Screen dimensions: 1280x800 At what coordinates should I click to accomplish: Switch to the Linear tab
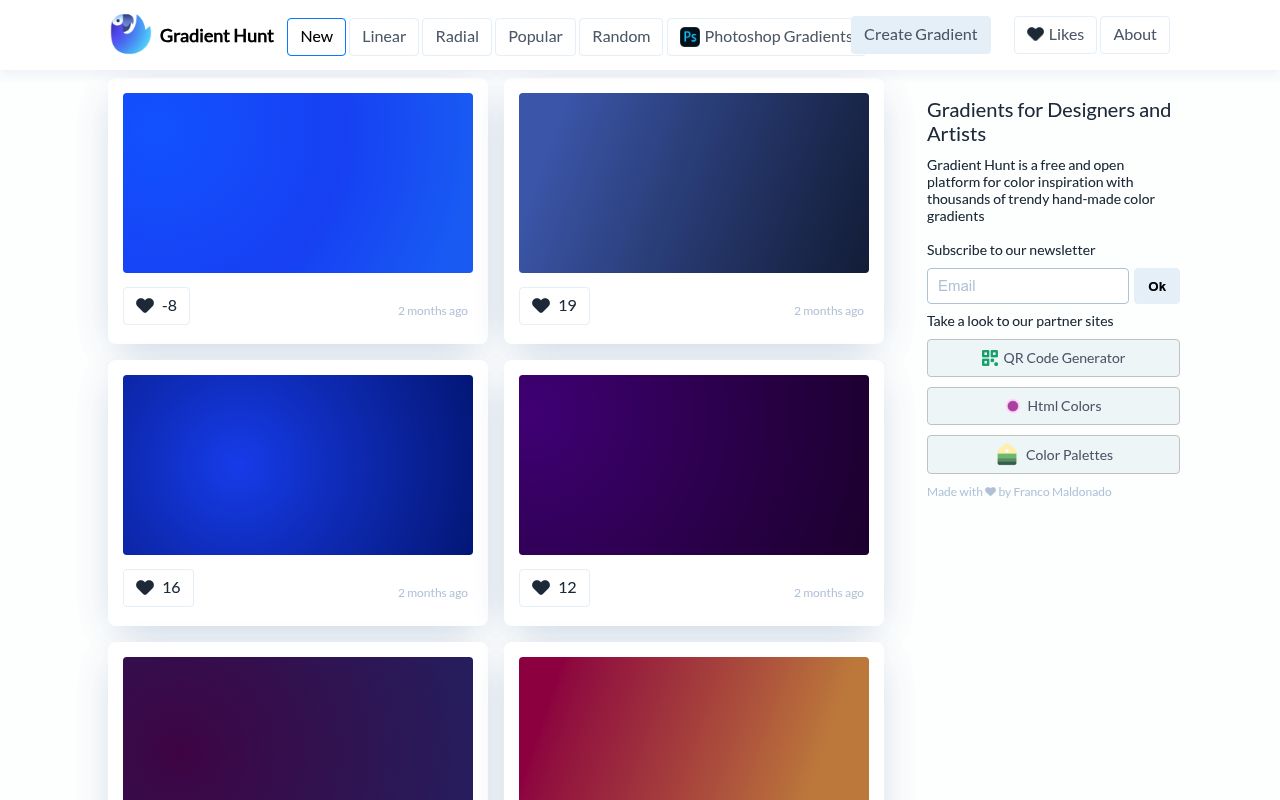[384, 37]
